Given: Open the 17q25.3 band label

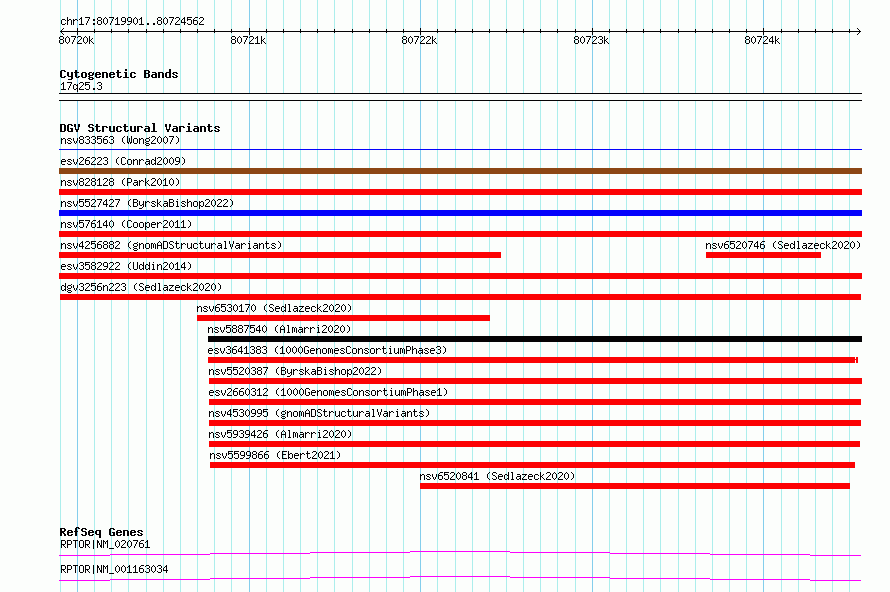Looking at the screenshot, I should pyautogui.click(x=81, y=86).
